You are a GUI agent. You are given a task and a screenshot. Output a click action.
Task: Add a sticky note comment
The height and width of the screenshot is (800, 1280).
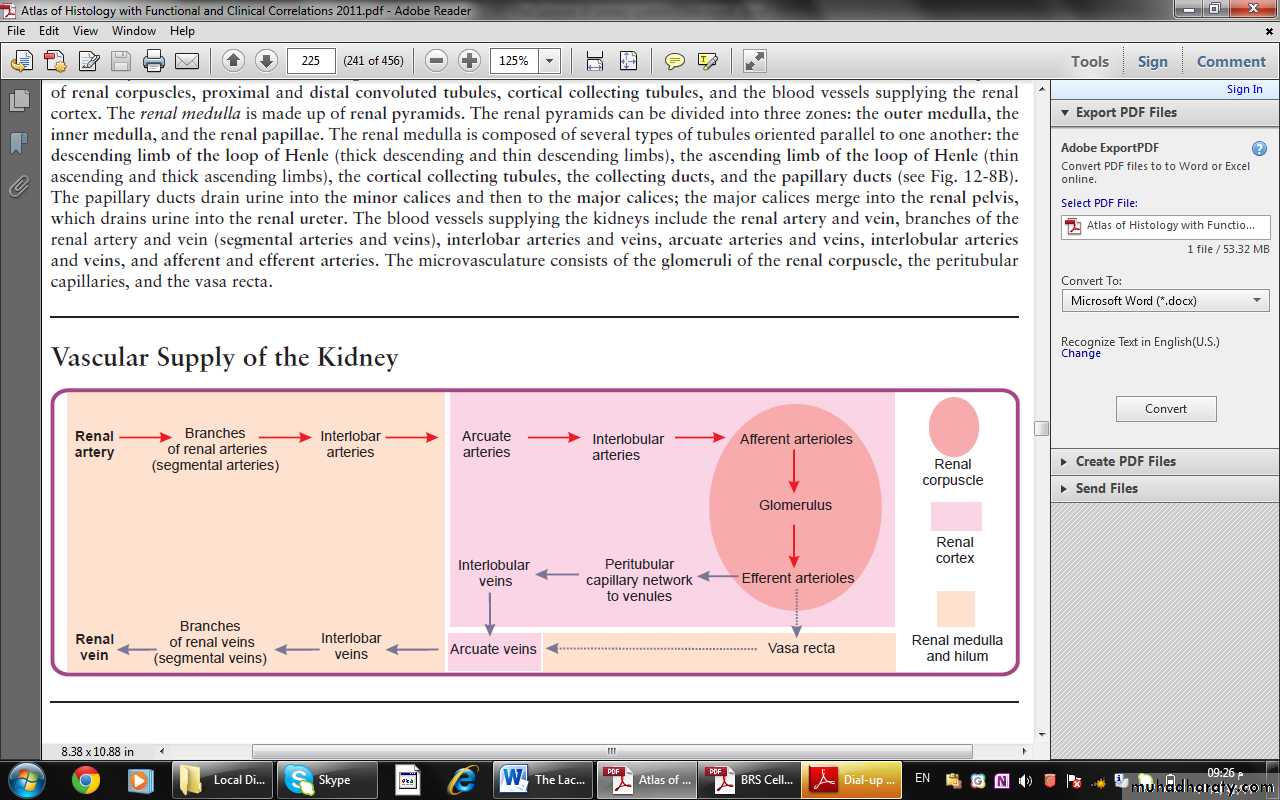click(x=675, y=61)
